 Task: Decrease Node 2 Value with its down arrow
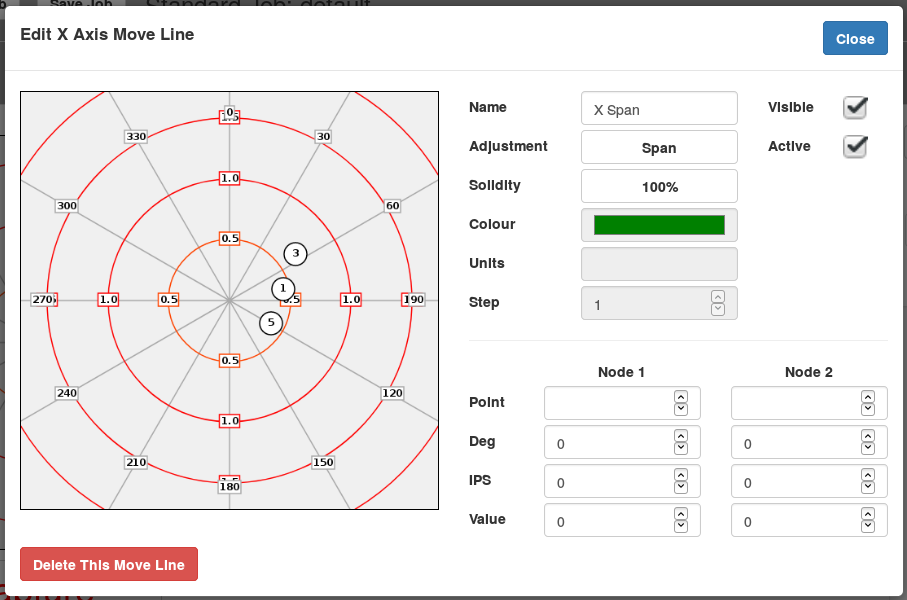[x=867, y=526]
